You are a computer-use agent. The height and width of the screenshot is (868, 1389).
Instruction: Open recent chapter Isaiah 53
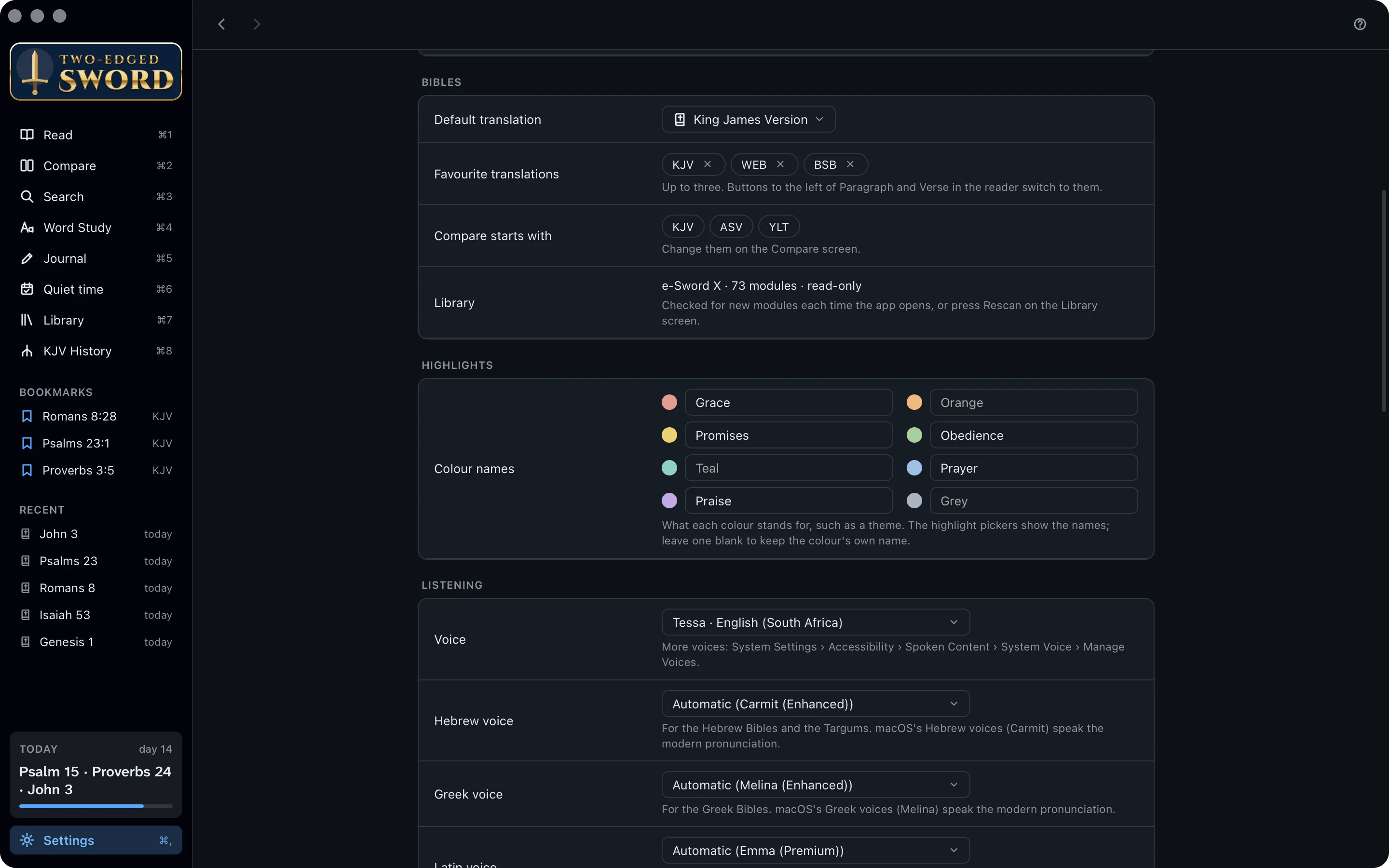tap(96, 615)
